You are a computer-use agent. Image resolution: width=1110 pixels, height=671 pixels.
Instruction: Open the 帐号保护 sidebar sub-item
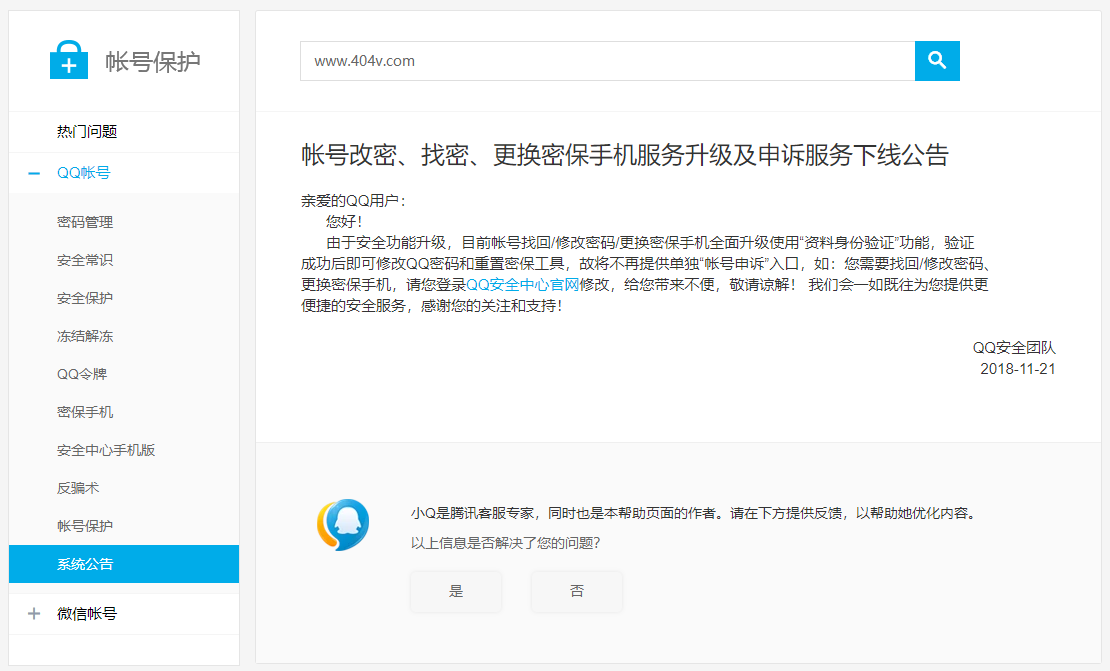pos(85,526)
